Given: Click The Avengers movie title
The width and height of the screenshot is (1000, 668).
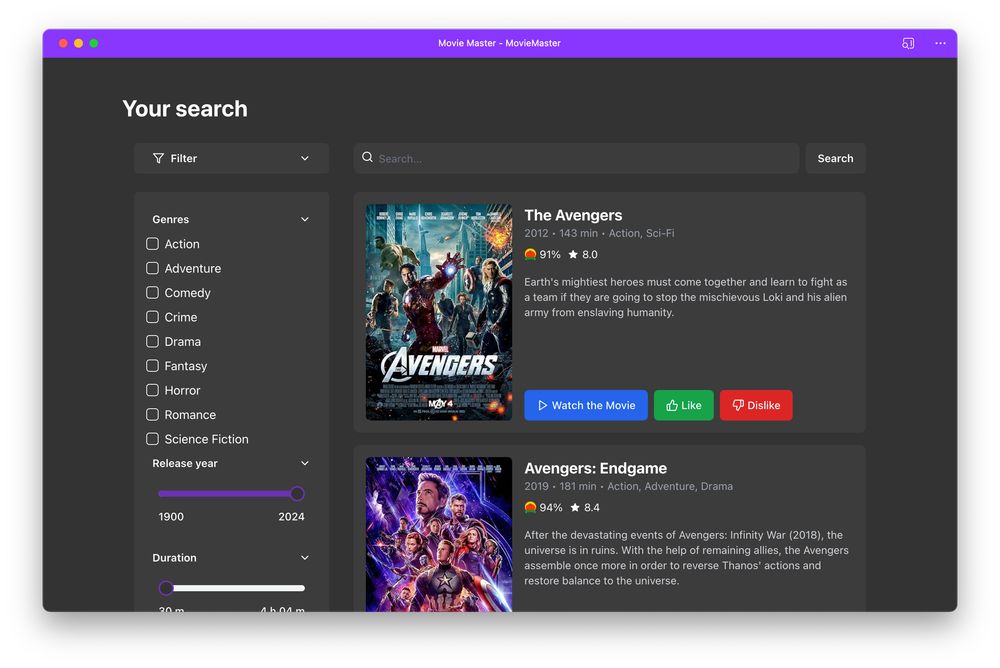Looking at the screenshot, I should (x=573, y=215).
